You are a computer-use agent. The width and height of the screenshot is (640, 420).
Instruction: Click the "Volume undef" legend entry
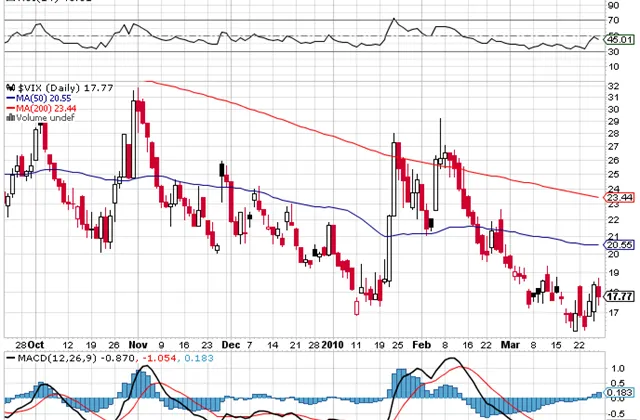click(45, 118)
